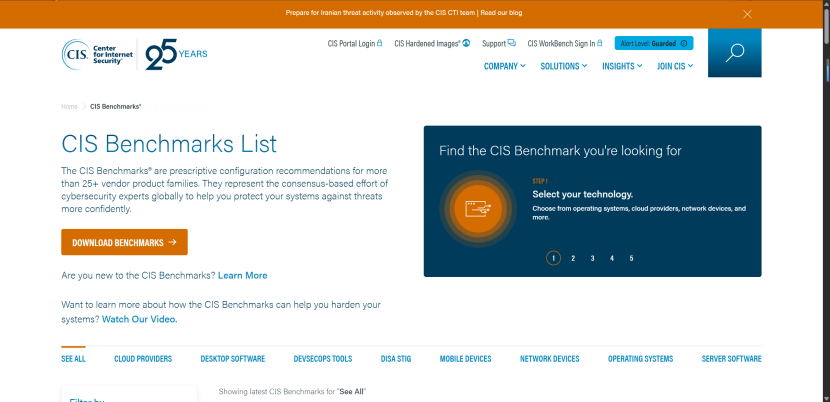Select step 5 in the benchmark finder
The height and width of the screenshot is (402, 830).
(x=631, y=258)
